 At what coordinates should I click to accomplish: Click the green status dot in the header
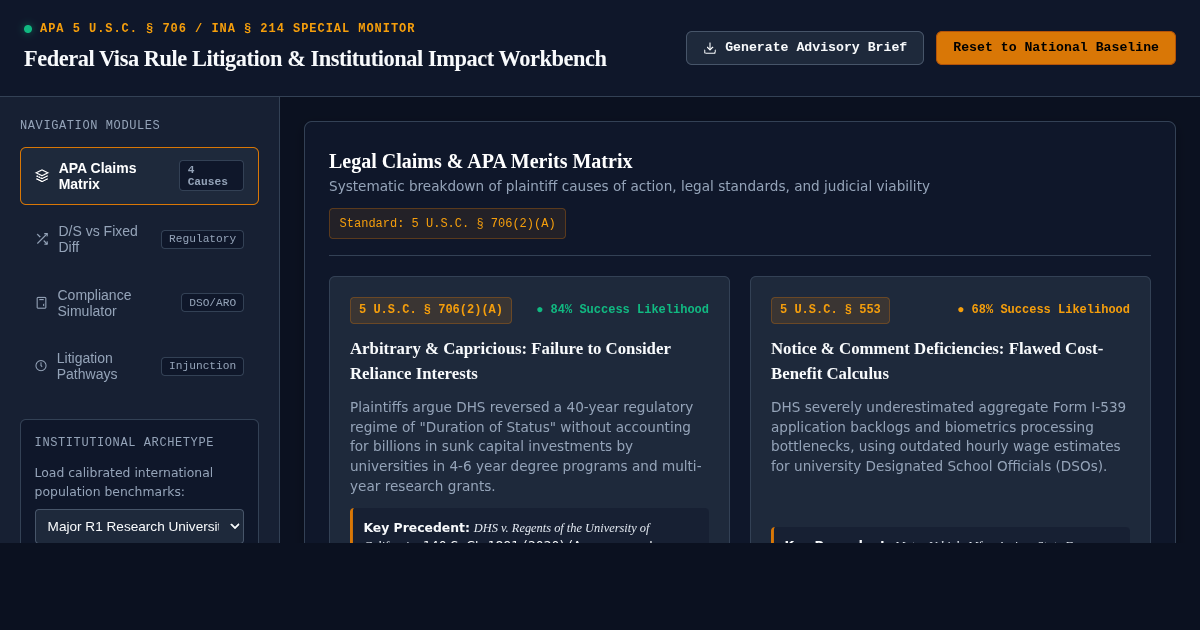click(28, 29)
